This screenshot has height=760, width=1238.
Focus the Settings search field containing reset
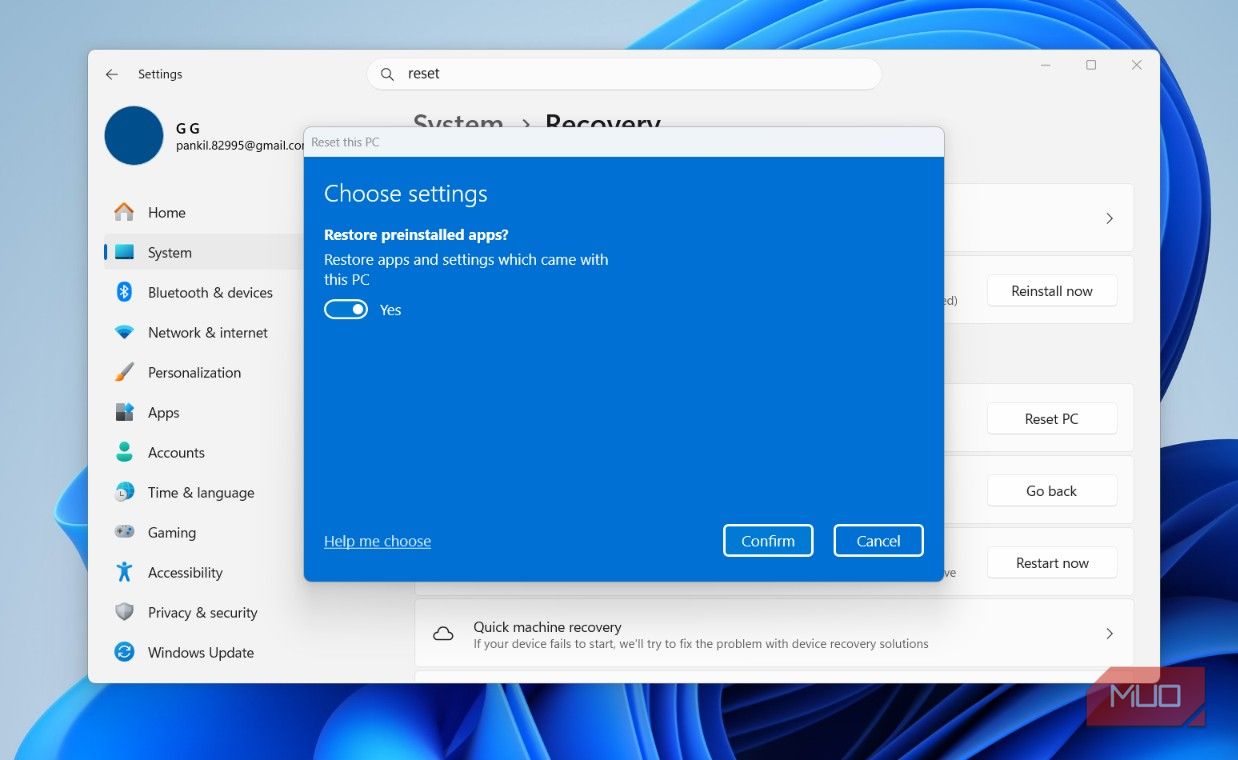(624, 74)
